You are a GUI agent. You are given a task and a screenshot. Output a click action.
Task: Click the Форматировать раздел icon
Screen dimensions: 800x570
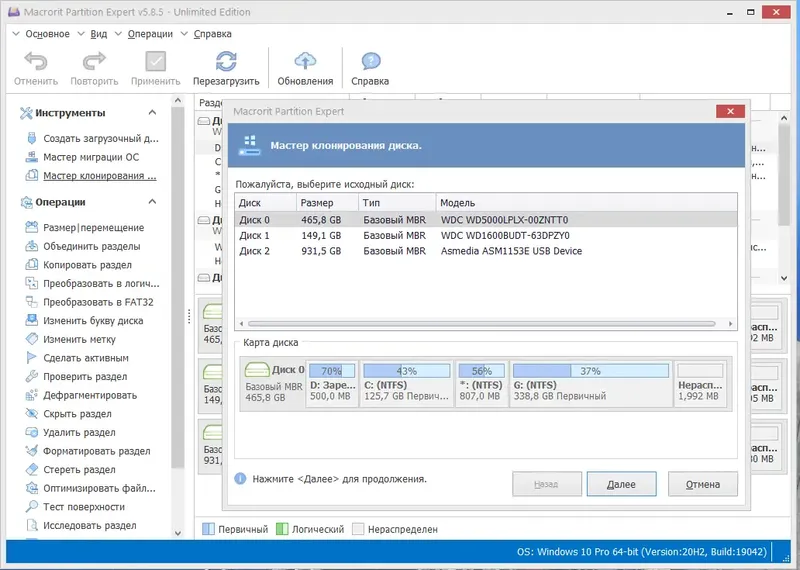(x=32, y=451)
